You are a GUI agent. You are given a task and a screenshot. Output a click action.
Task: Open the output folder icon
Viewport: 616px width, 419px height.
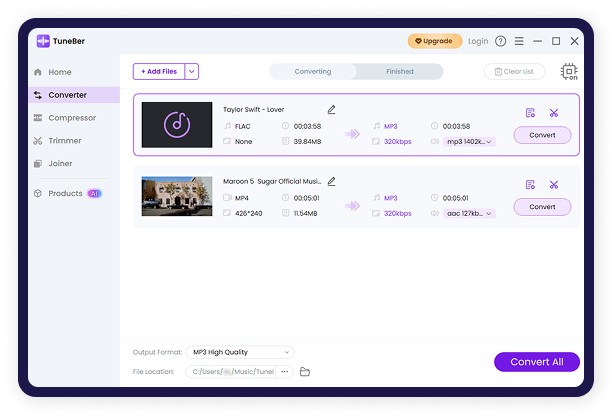click(x=305, y=371)
